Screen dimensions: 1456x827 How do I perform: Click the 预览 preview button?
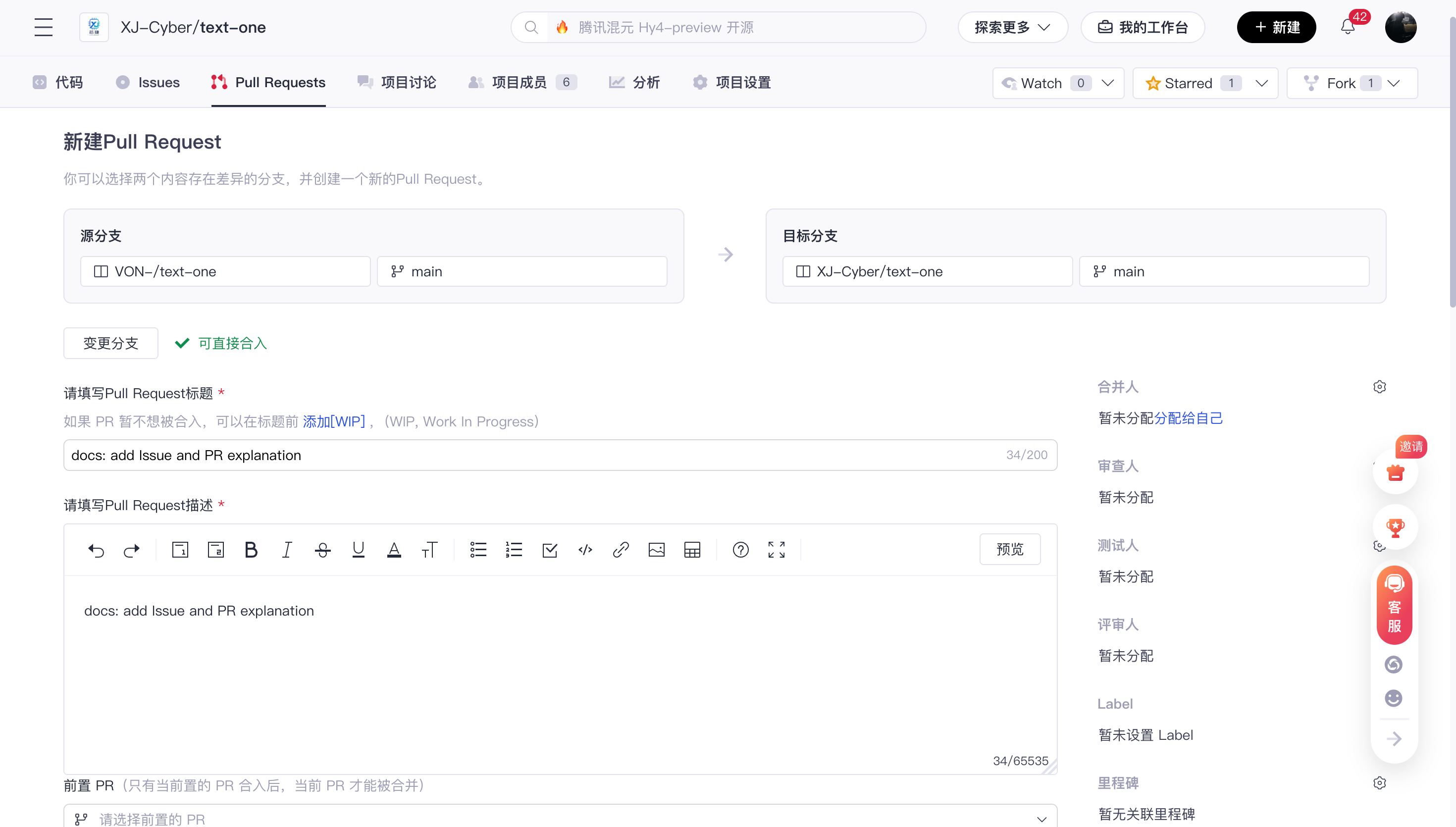(1010, 549)
